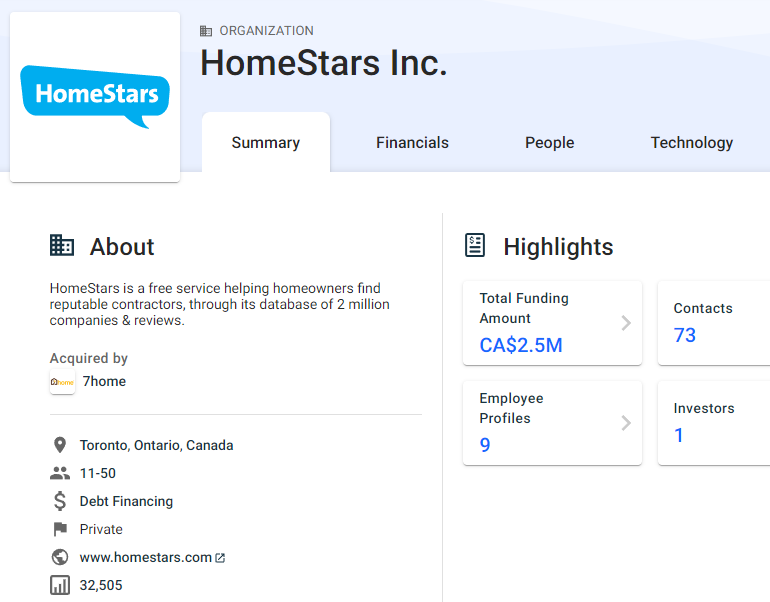
Task: Click the globe website icon
Action: point(60,557)
